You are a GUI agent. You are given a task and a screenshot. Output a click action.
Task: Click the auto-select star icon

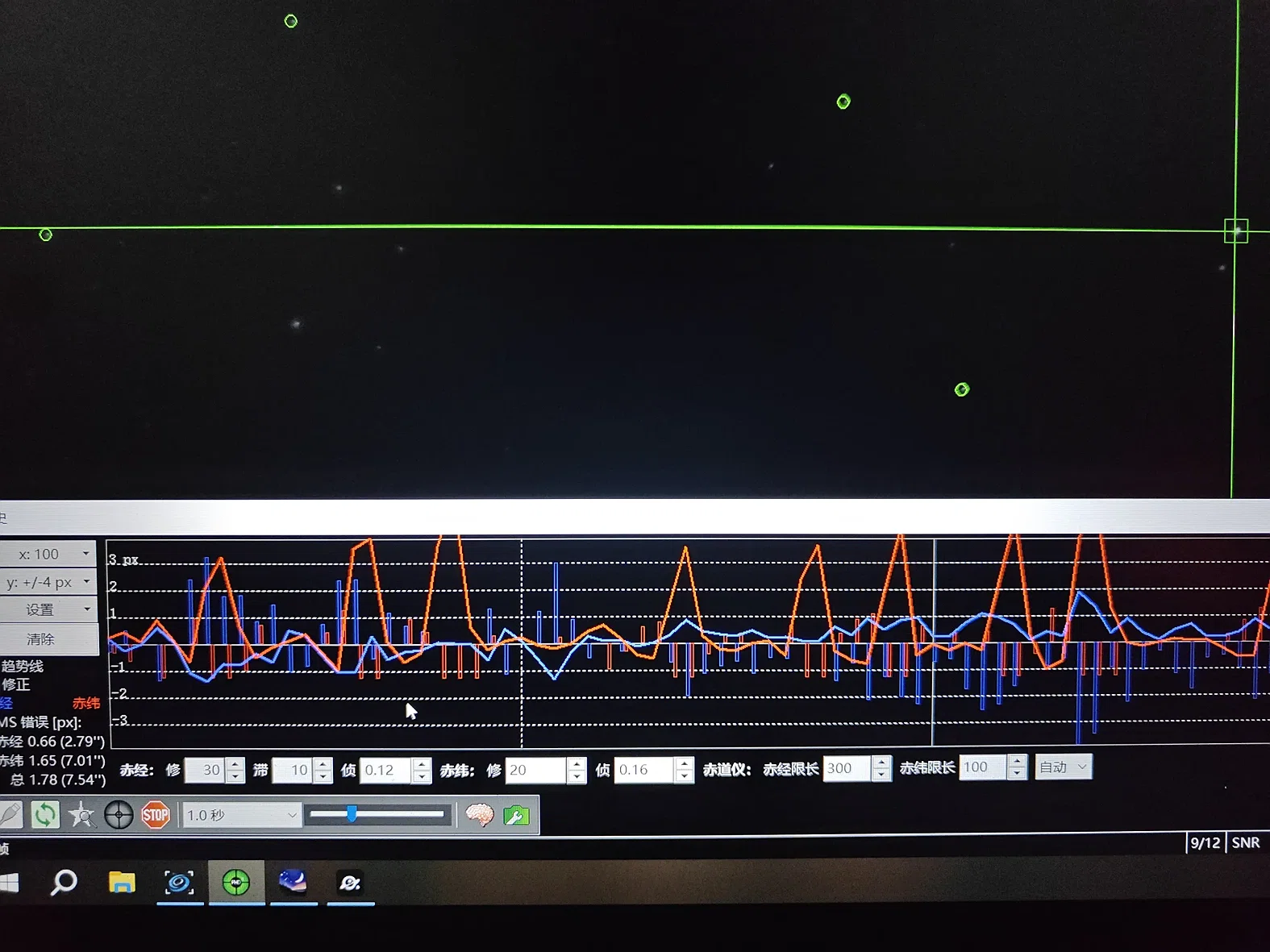coord(81,815)
